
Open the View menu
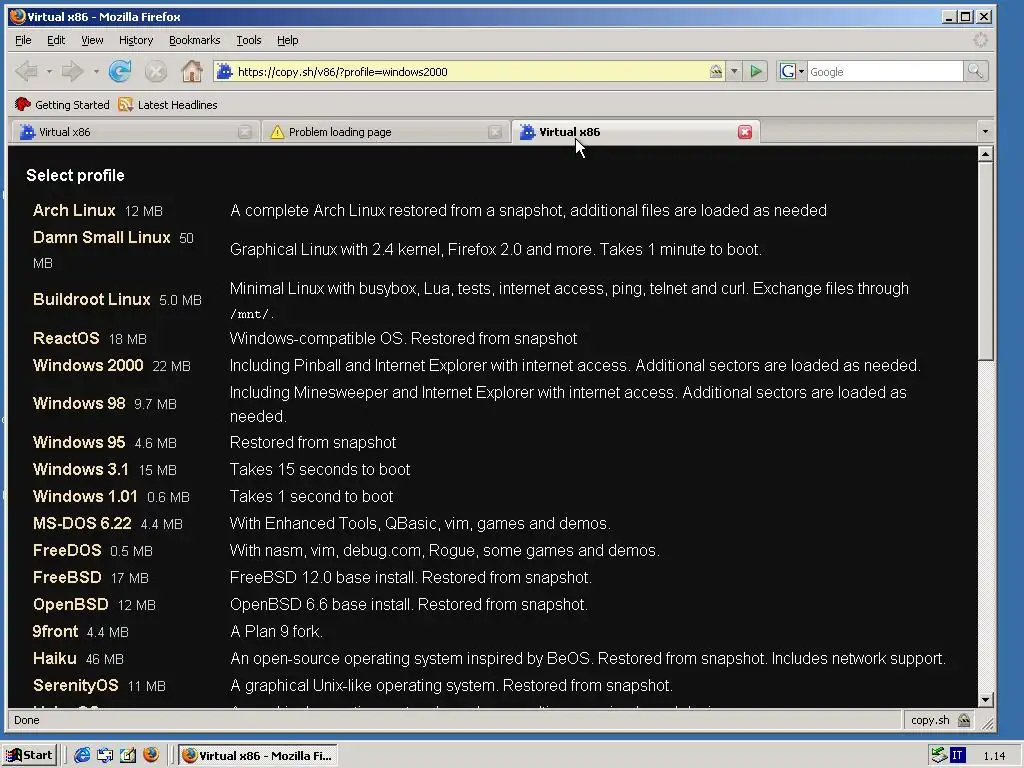92,40
